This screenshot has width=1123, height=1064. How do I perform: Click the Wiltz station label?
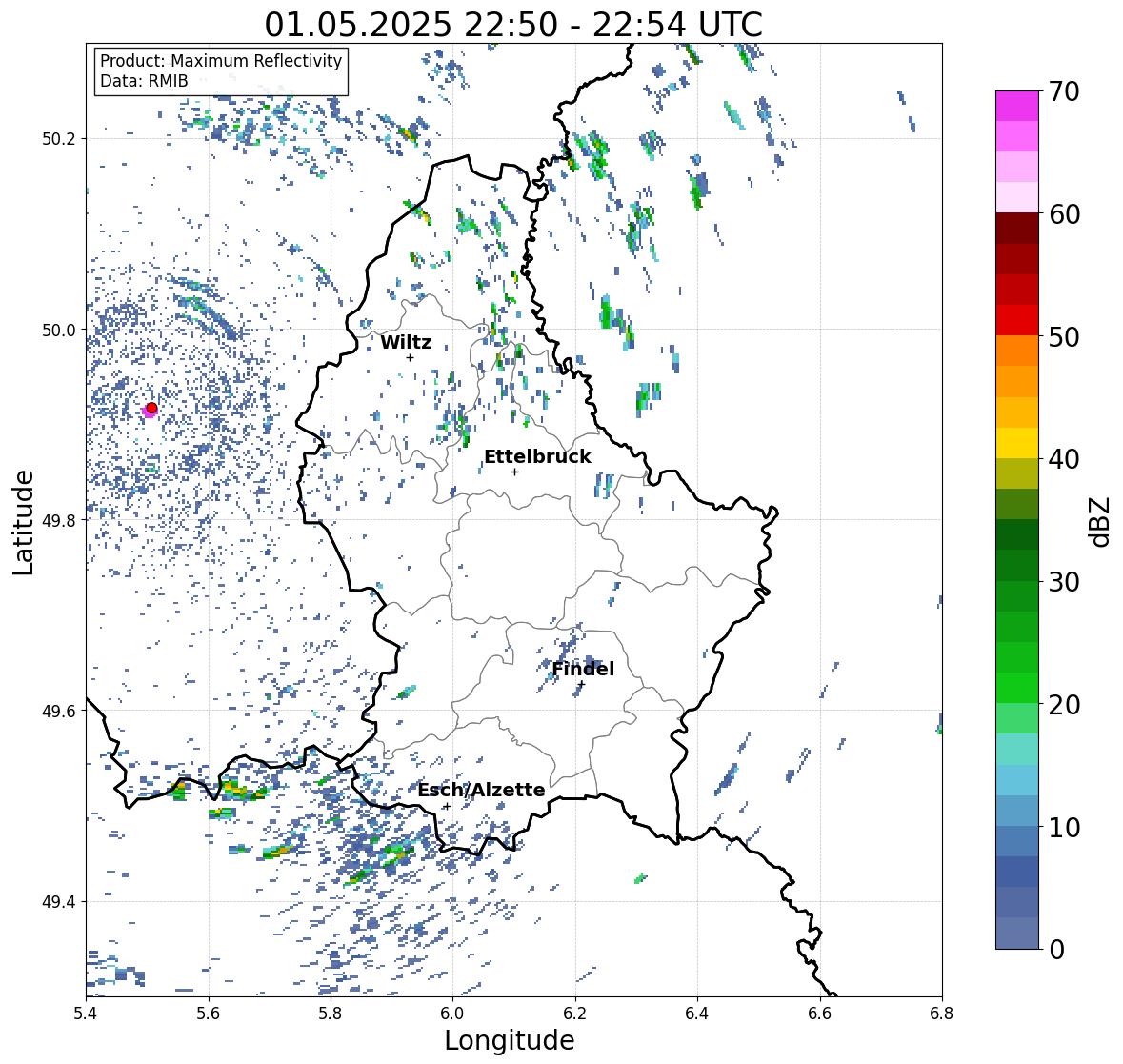406,342
